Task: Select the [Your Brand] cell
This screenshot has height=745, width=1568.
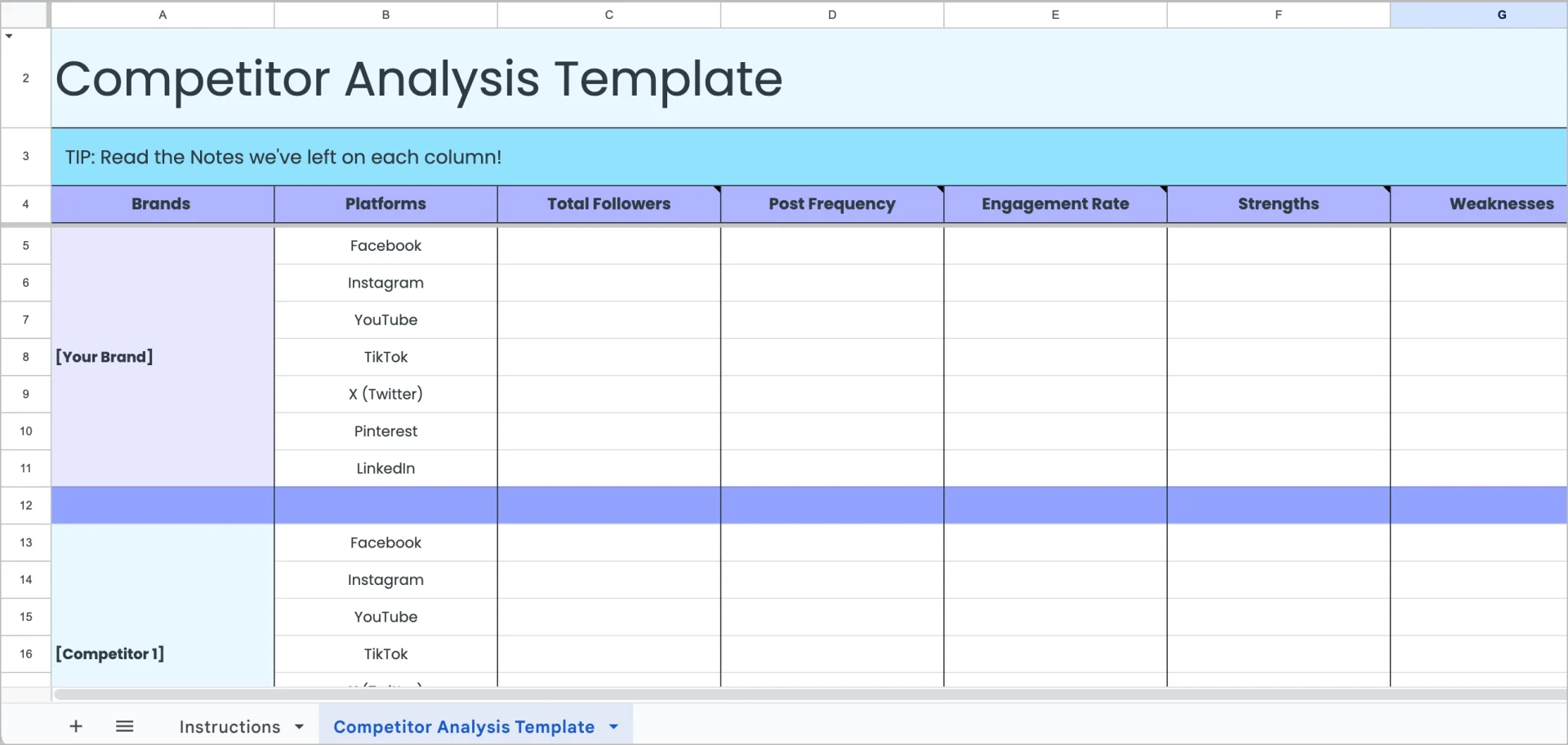Action: point(163,357)
